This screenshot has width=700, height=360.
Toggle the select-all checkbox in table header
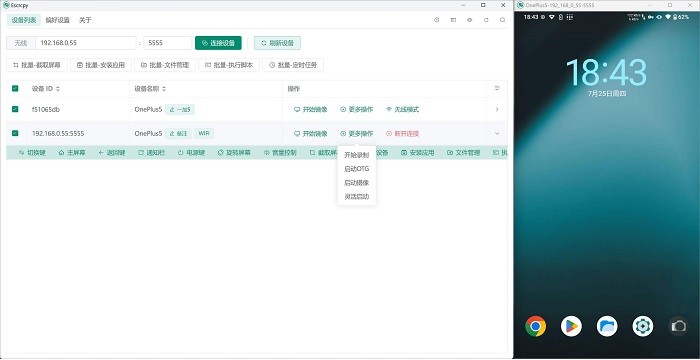(x=15, y=88)
